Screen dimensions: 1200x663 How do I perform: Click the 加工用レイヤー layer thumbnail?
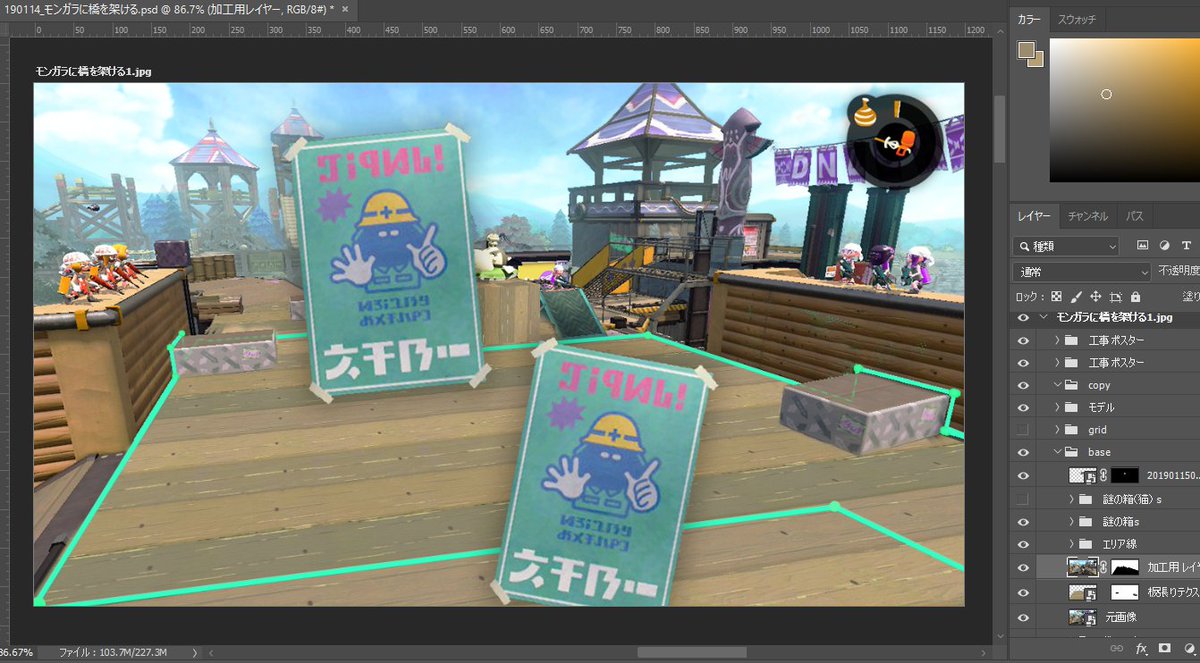tap(1083, 567)
